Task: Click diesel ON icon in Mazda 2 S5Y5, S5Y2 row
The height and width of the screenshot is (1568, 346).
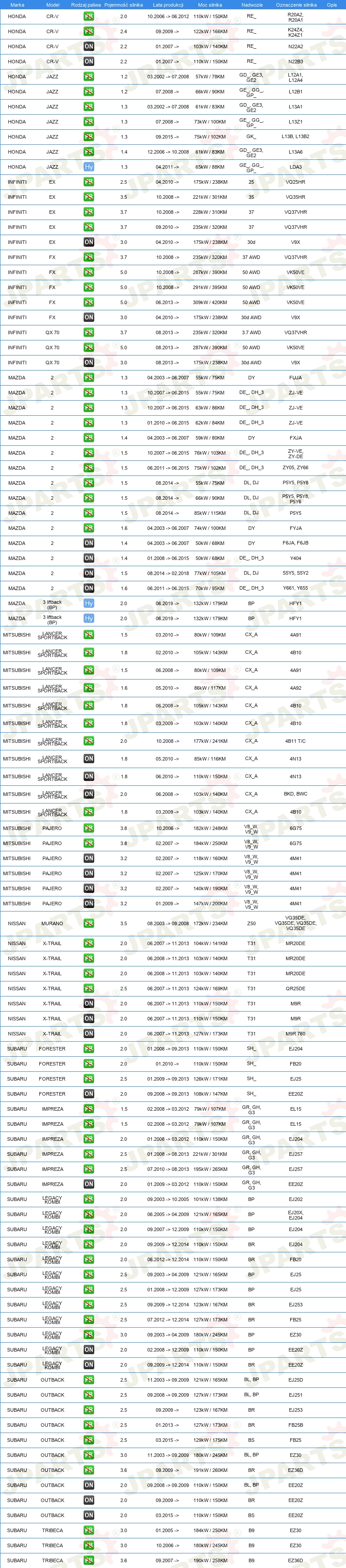Action: (89, 573)
